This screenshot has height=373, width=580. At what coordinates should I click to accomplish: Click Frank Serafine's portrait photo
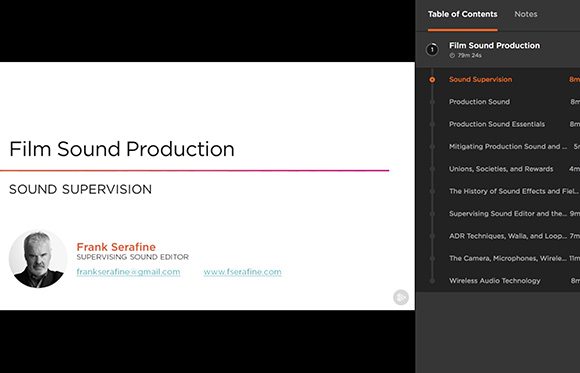click(x=38, y=259)
